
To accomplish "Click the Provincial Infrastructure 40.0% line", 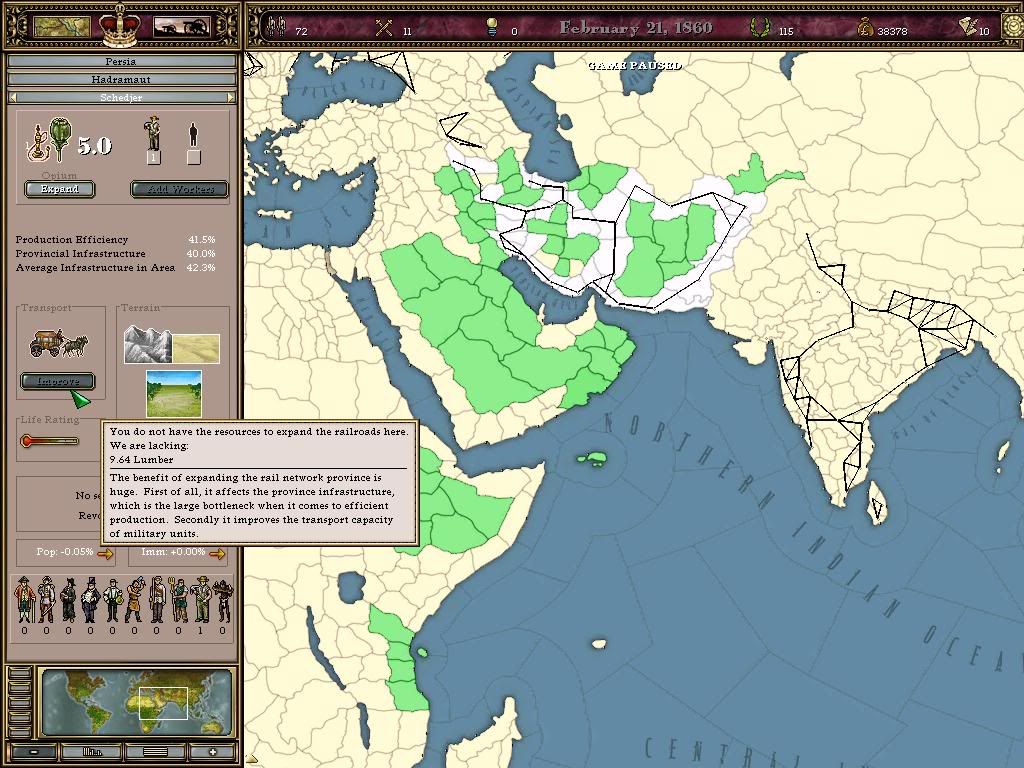I will point(116,253).
